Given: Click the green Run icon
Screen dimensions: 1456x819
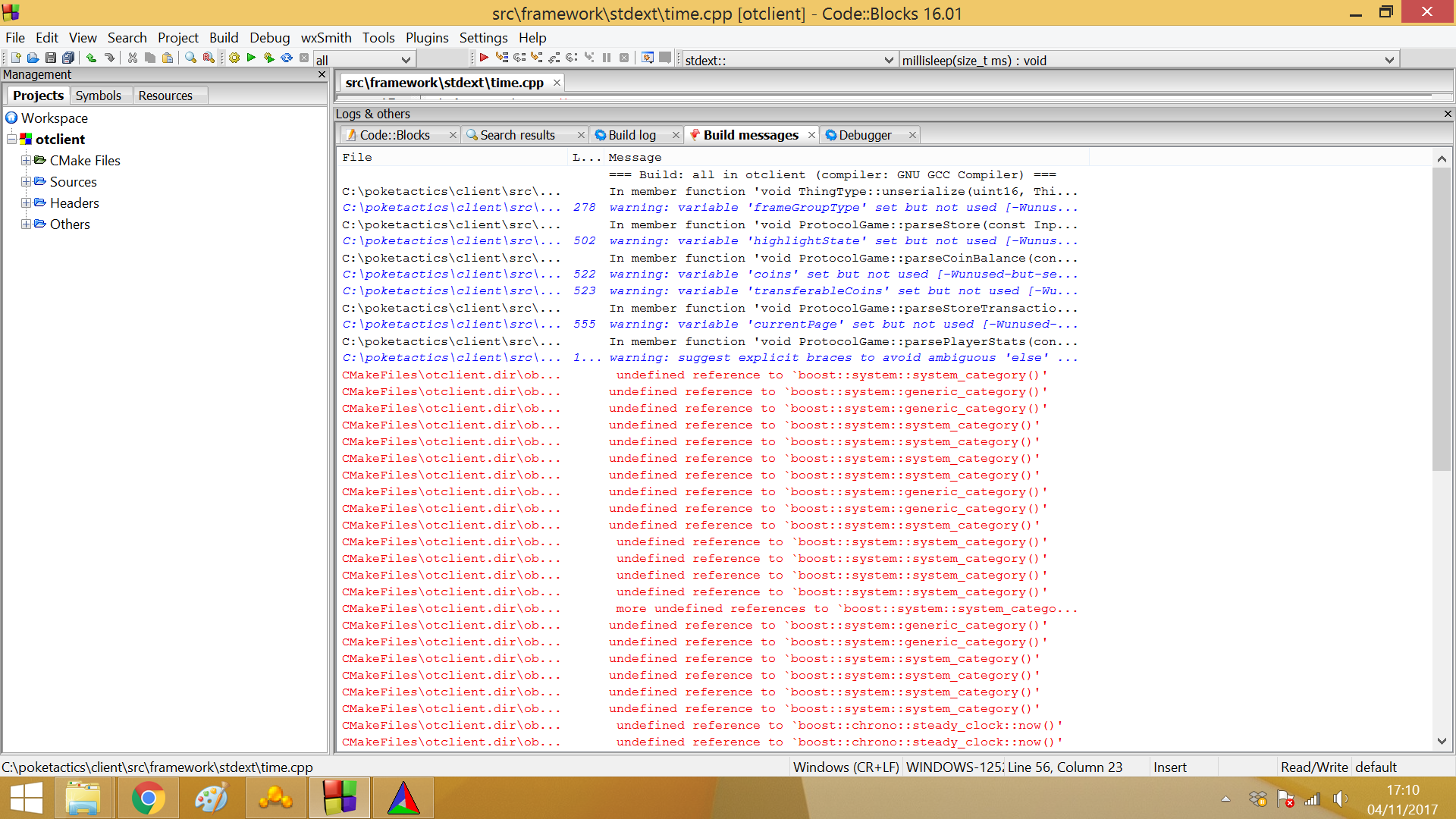Looking at the screenshot, I should coord(251,58).
